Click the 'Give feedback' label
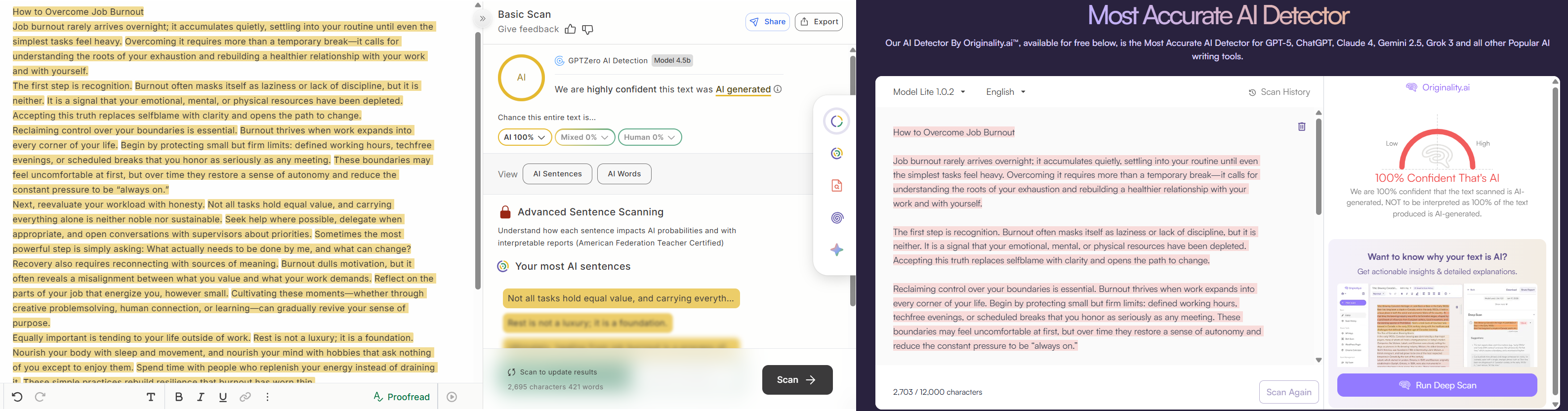This screenshot has height=411, width=1568. pyautogui.click(x=529, y=29)
